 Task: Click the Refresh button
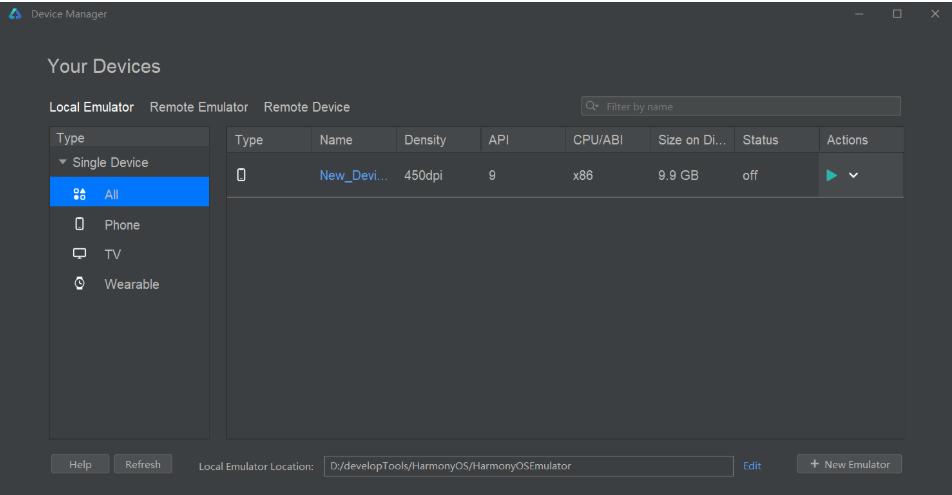pyautogui.click(x=143, y=464)
